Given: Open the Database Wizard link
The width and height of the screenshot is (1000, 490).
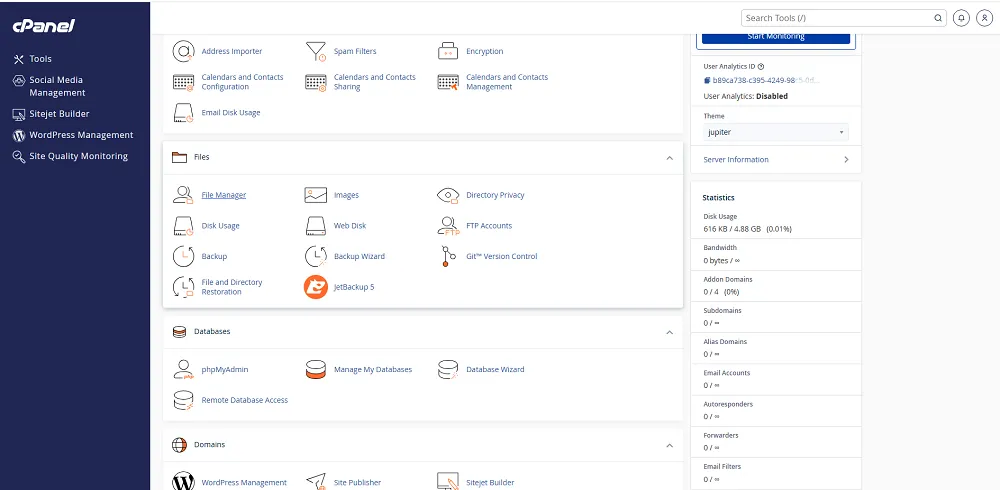Looking at the screenshot, I should point(495,369).
